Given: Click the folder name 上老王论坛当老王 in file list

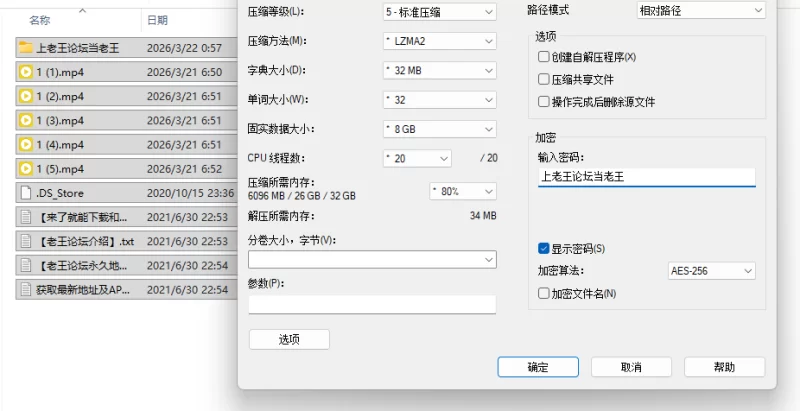Looking at the screenshot, I should [78, 48].
